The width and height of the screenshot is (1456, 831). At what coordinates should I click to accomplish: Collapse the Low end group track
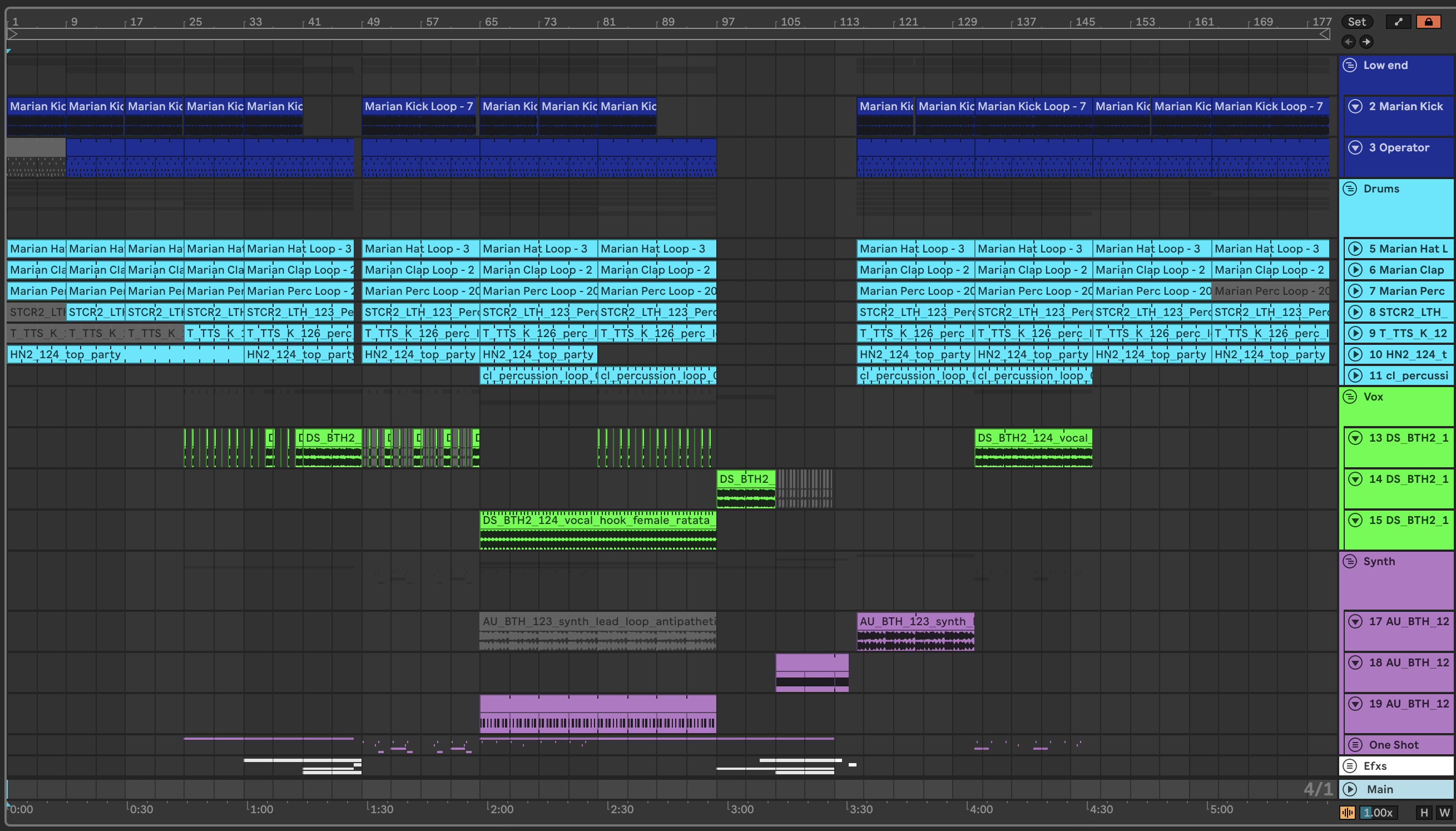[x=1350, y=65]
